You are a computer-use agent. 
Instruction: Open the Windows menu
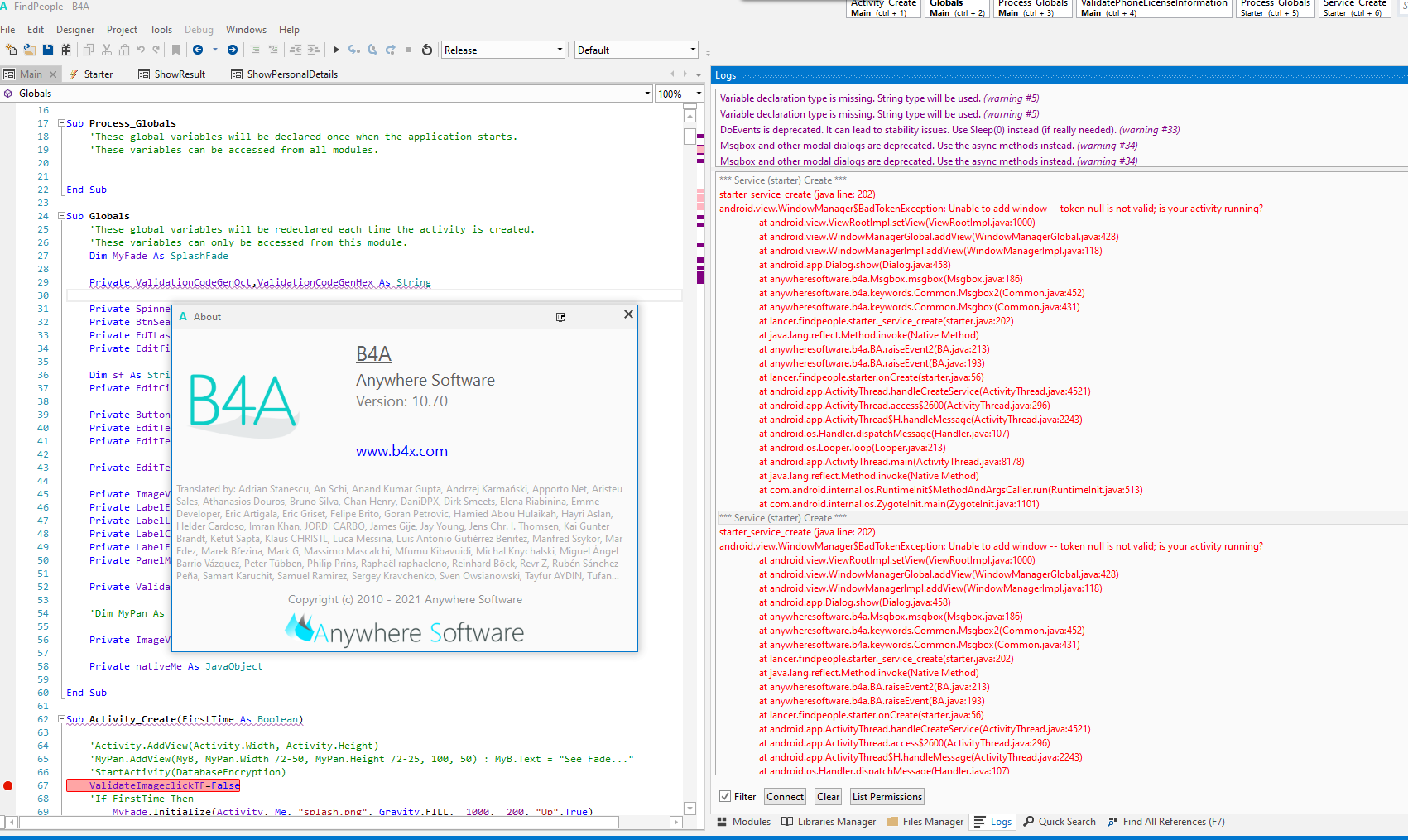point(246,29)
